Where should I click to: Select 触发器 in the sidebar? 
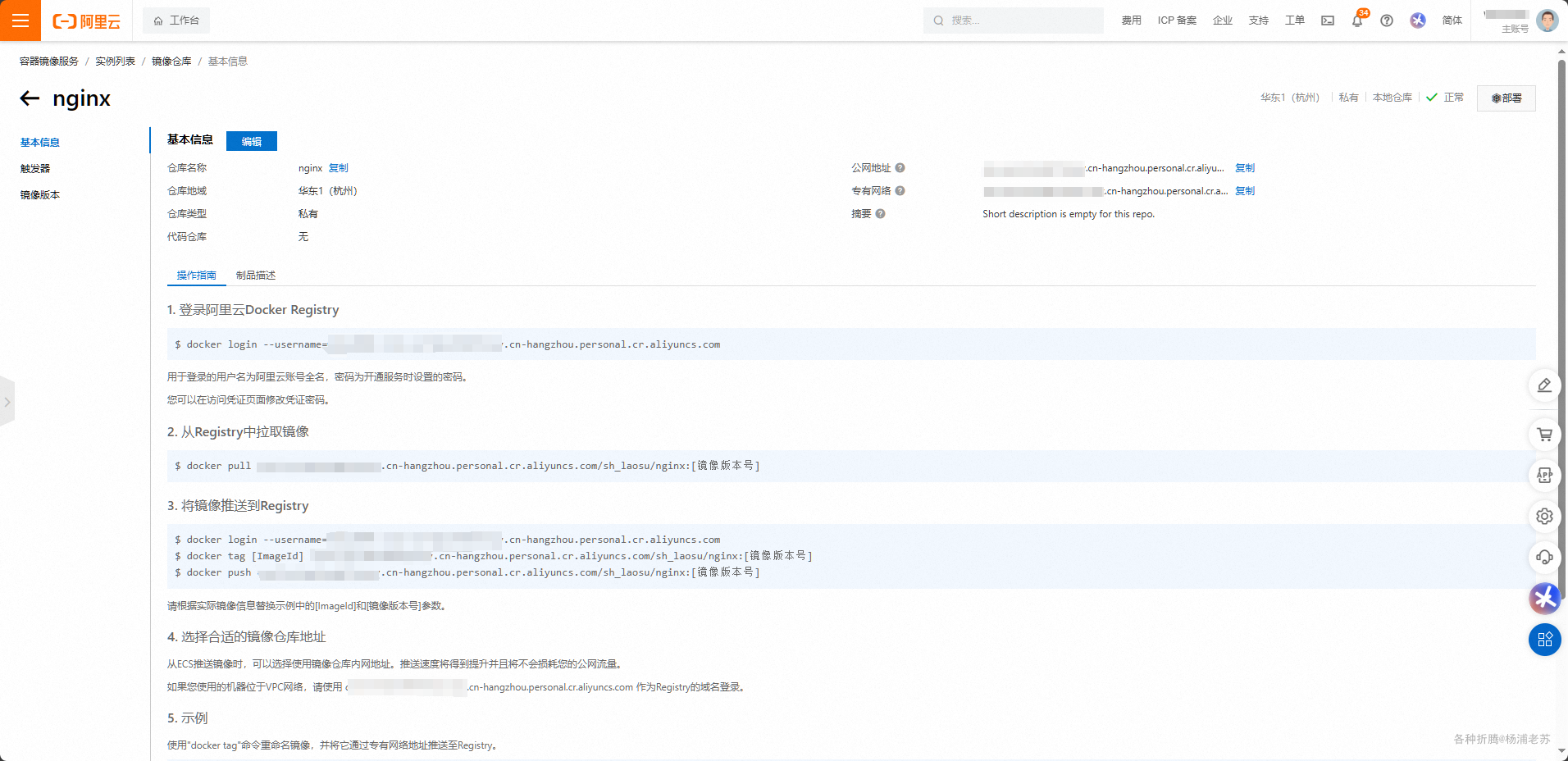coord(35,169)
